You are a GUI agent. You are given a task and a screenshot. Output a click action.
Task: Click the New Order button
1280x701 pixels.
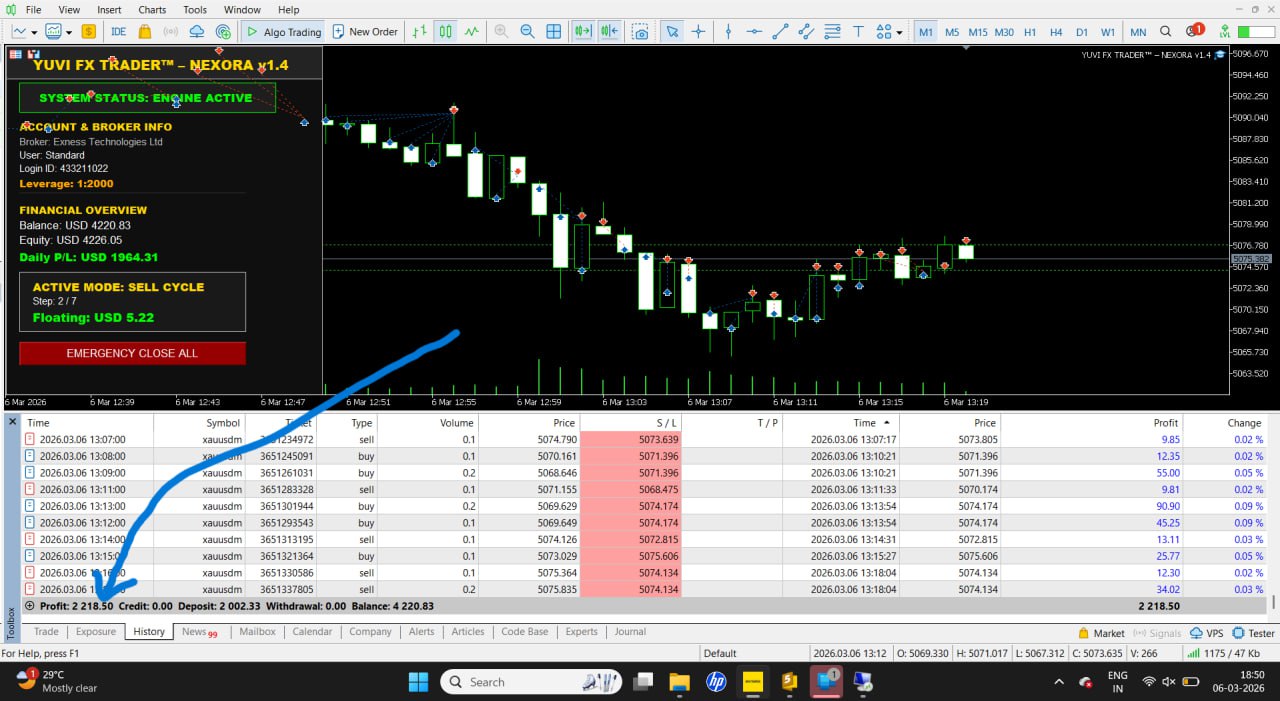365,32
